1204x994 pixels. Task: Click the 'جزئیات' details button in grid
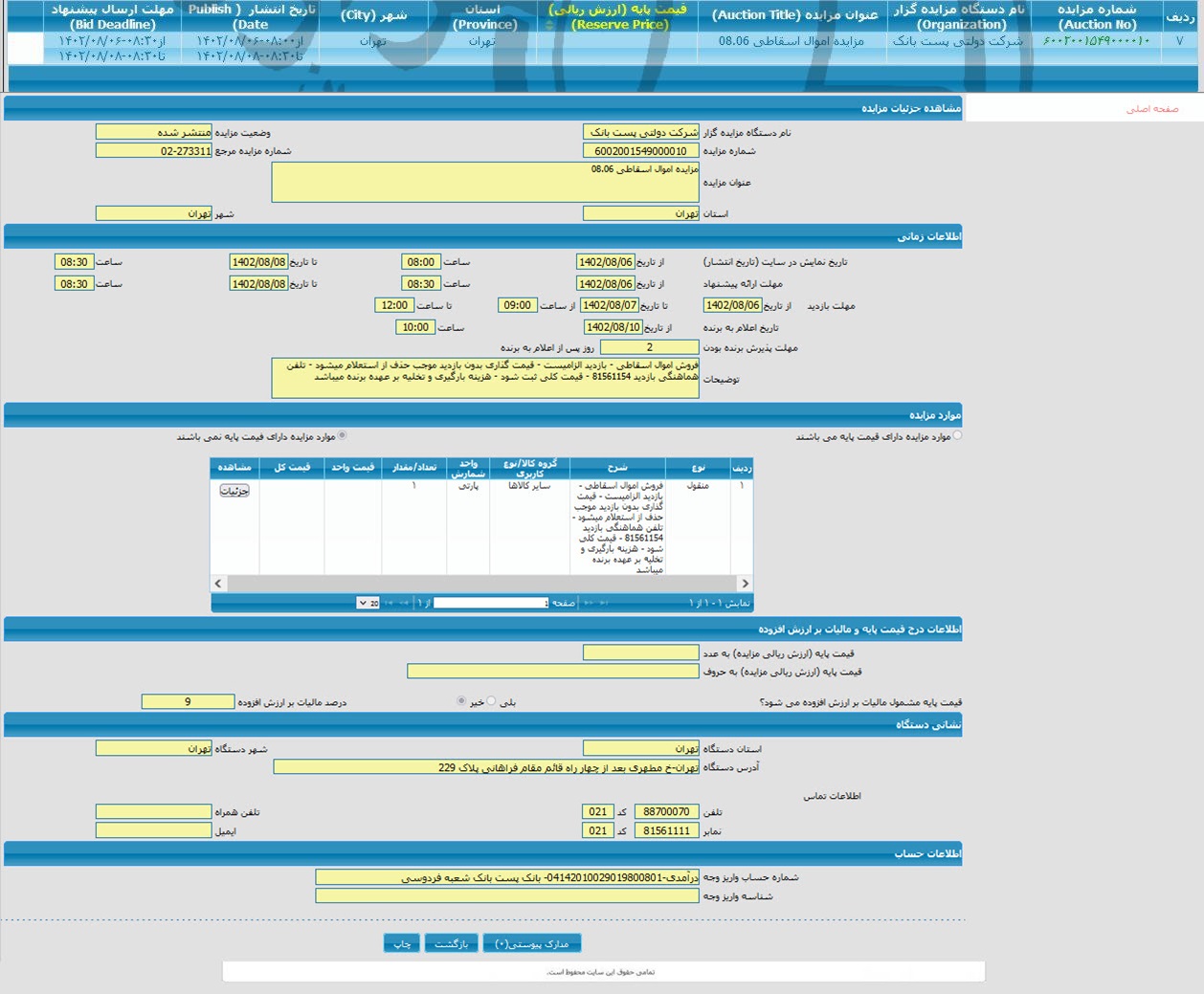(x=234, y=490)
